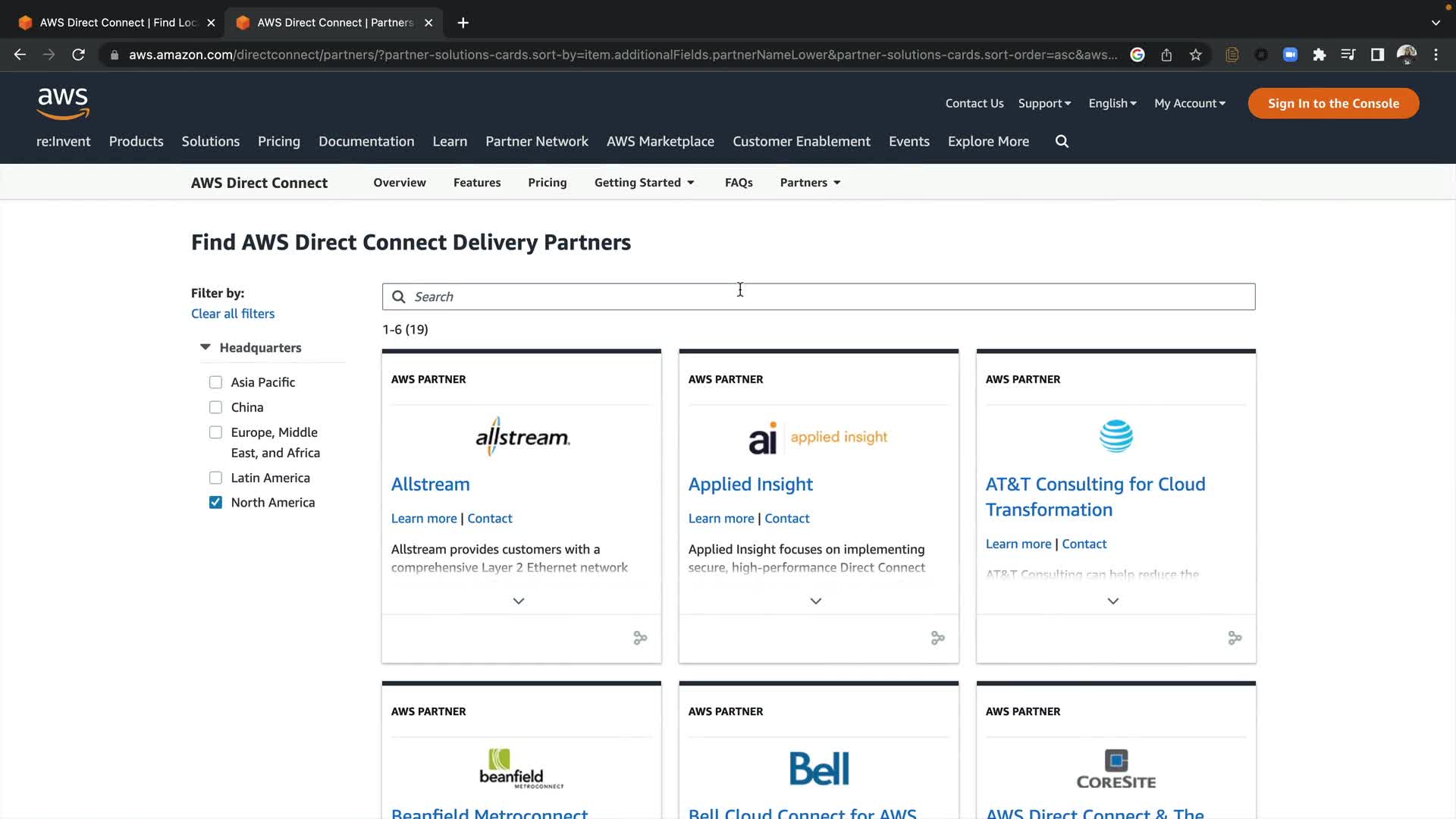This screenshot has height=819, width=1456.
Task: Click the Clear all filters link
Action: (x=233, y=313)
